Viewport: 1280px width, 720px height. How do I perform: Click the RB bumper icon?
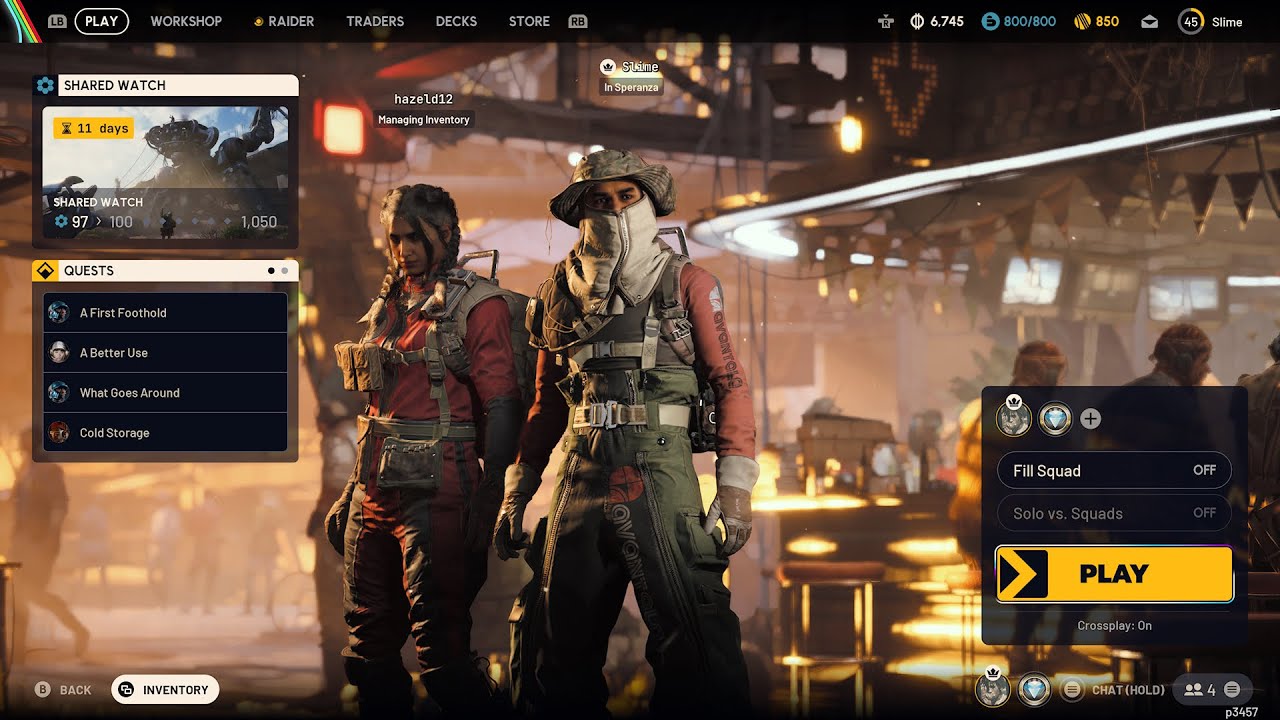pos(577,21)
